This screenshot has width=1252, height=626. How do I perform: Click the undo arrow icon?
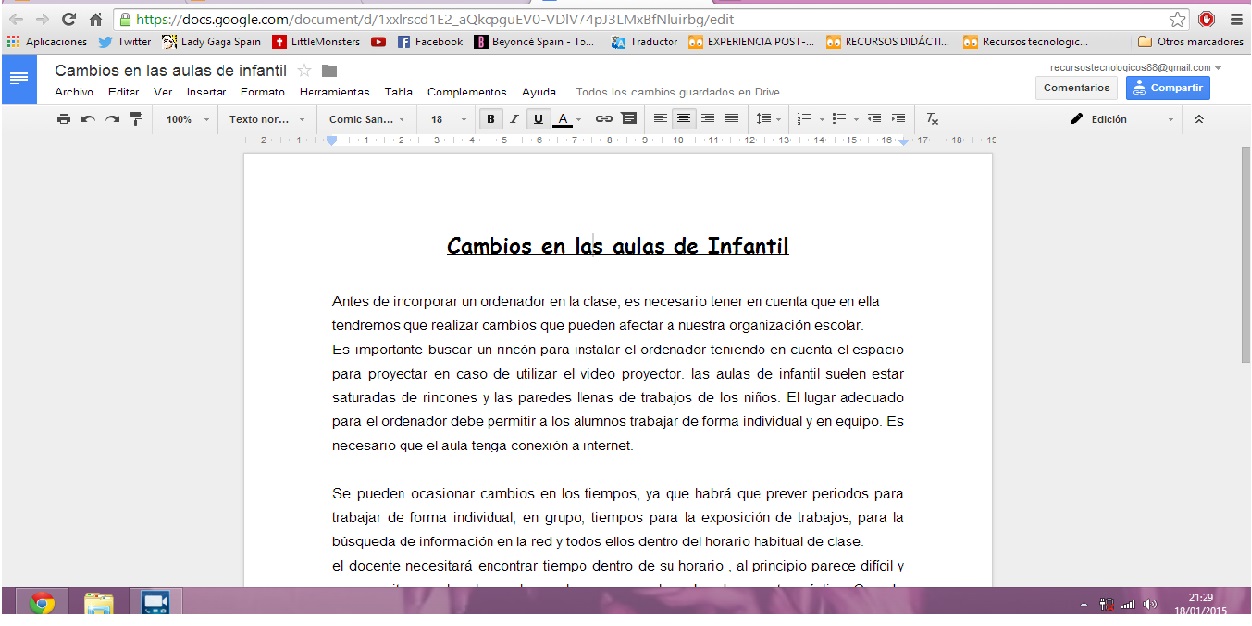pos(88,119)
